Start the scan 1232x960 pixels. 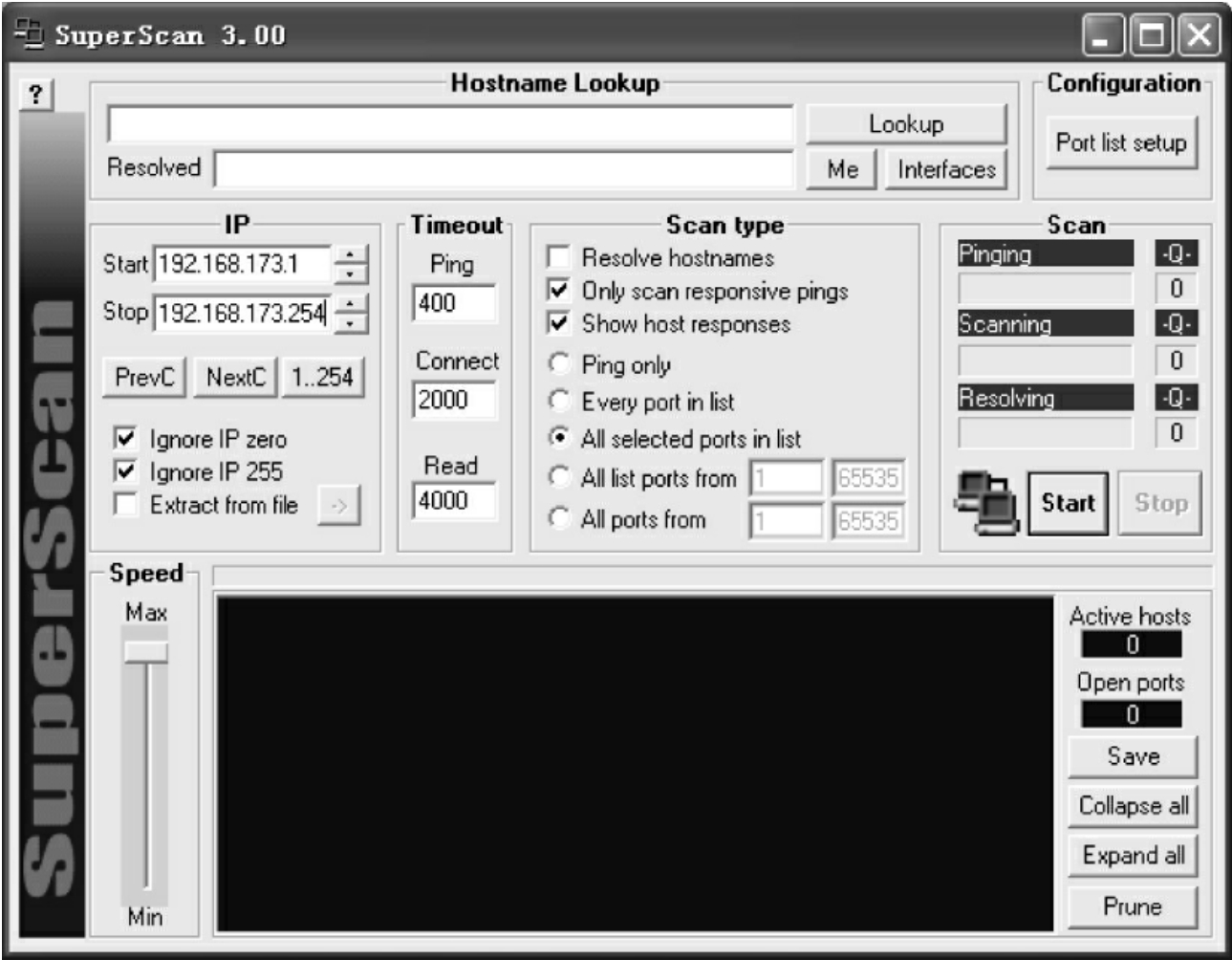click(1068, 503)
